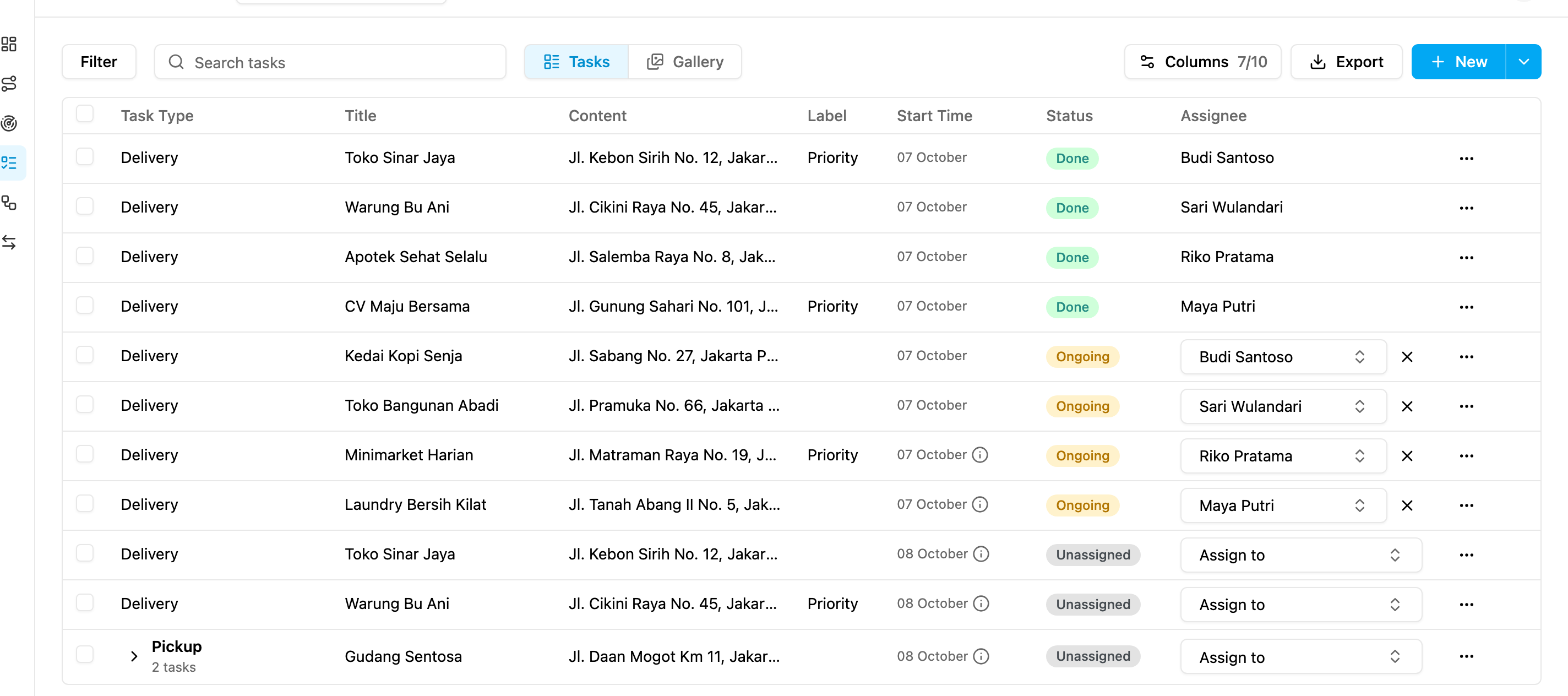Click the Export button
The width and height of the screenshot is (1568, 696).
1346,62
